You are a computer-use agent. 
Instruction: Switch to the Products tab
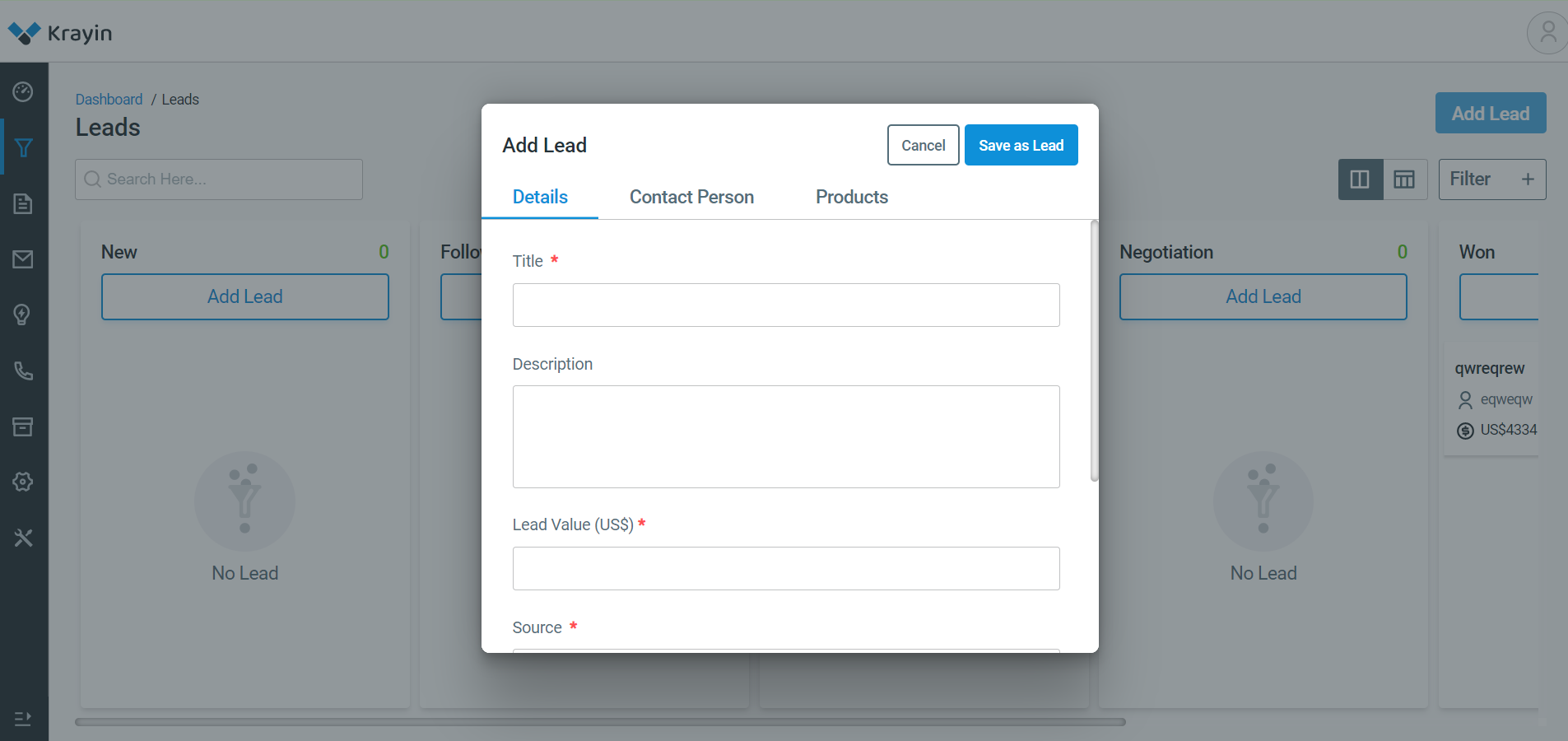click(851, 197)
